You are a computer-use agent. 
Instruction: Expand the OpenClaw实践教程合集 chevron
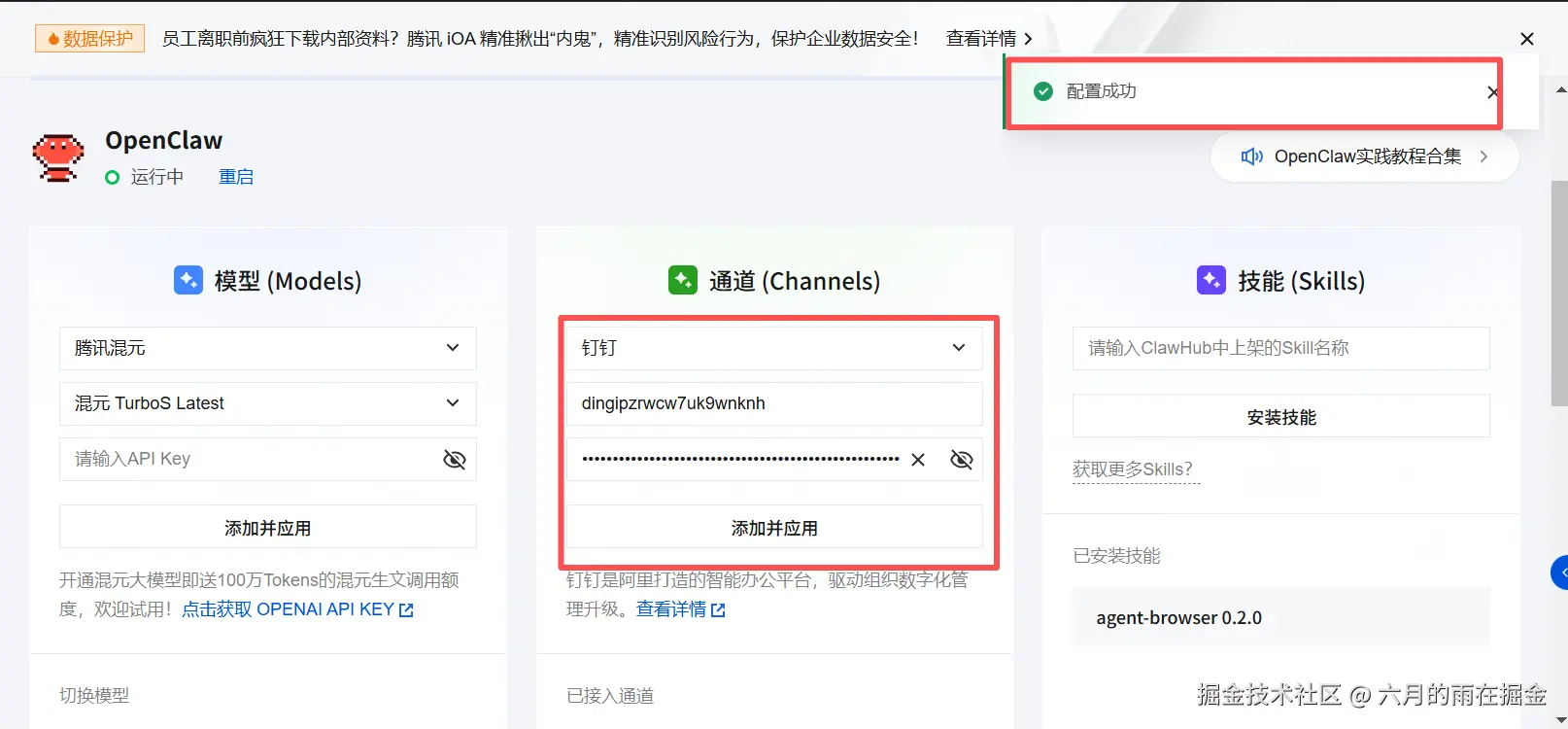pos(1483,156)
